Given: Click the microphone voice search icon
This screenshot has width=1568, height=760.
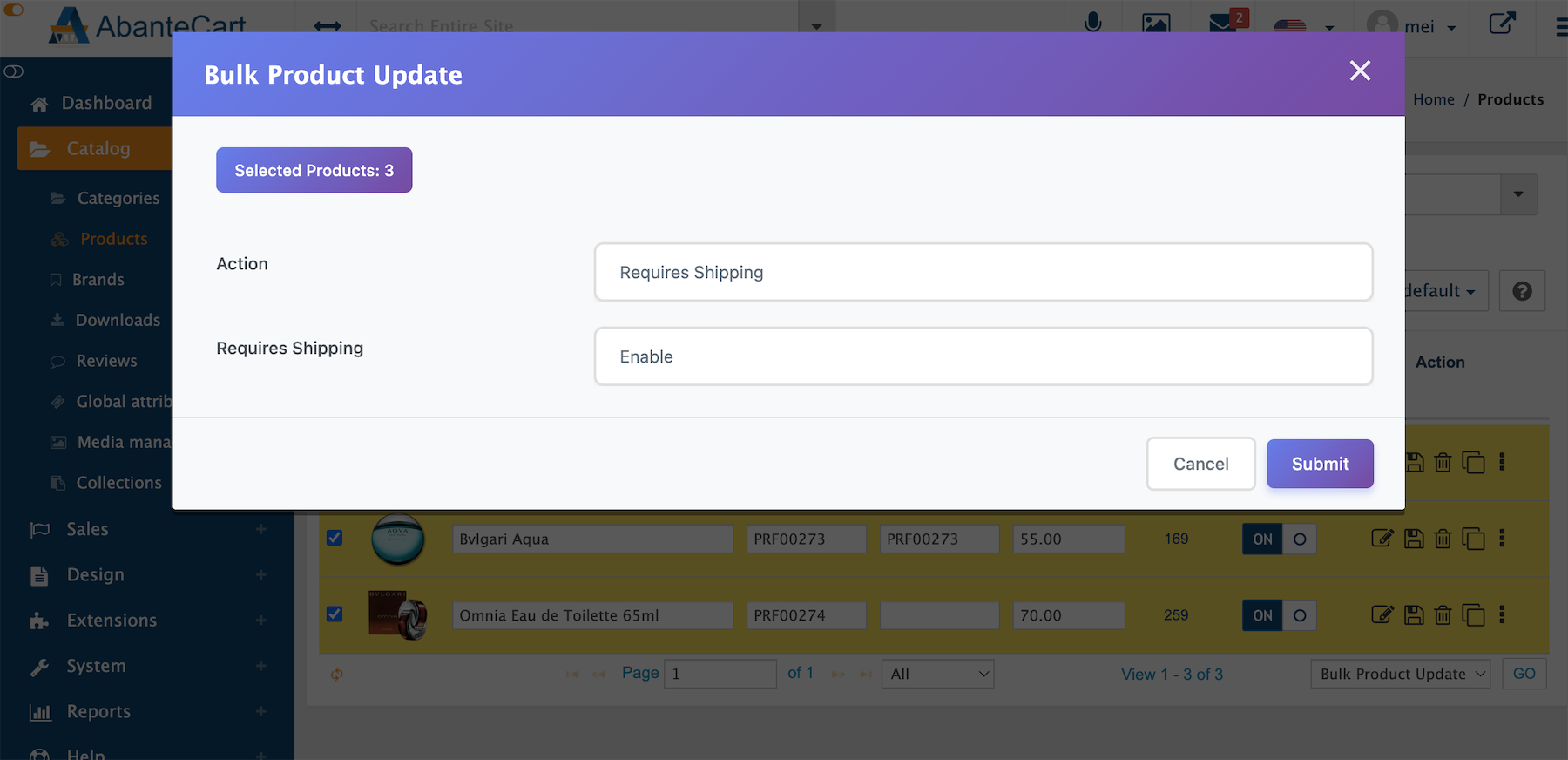Looking at the screenshot, I should [x=1092, y=23].
